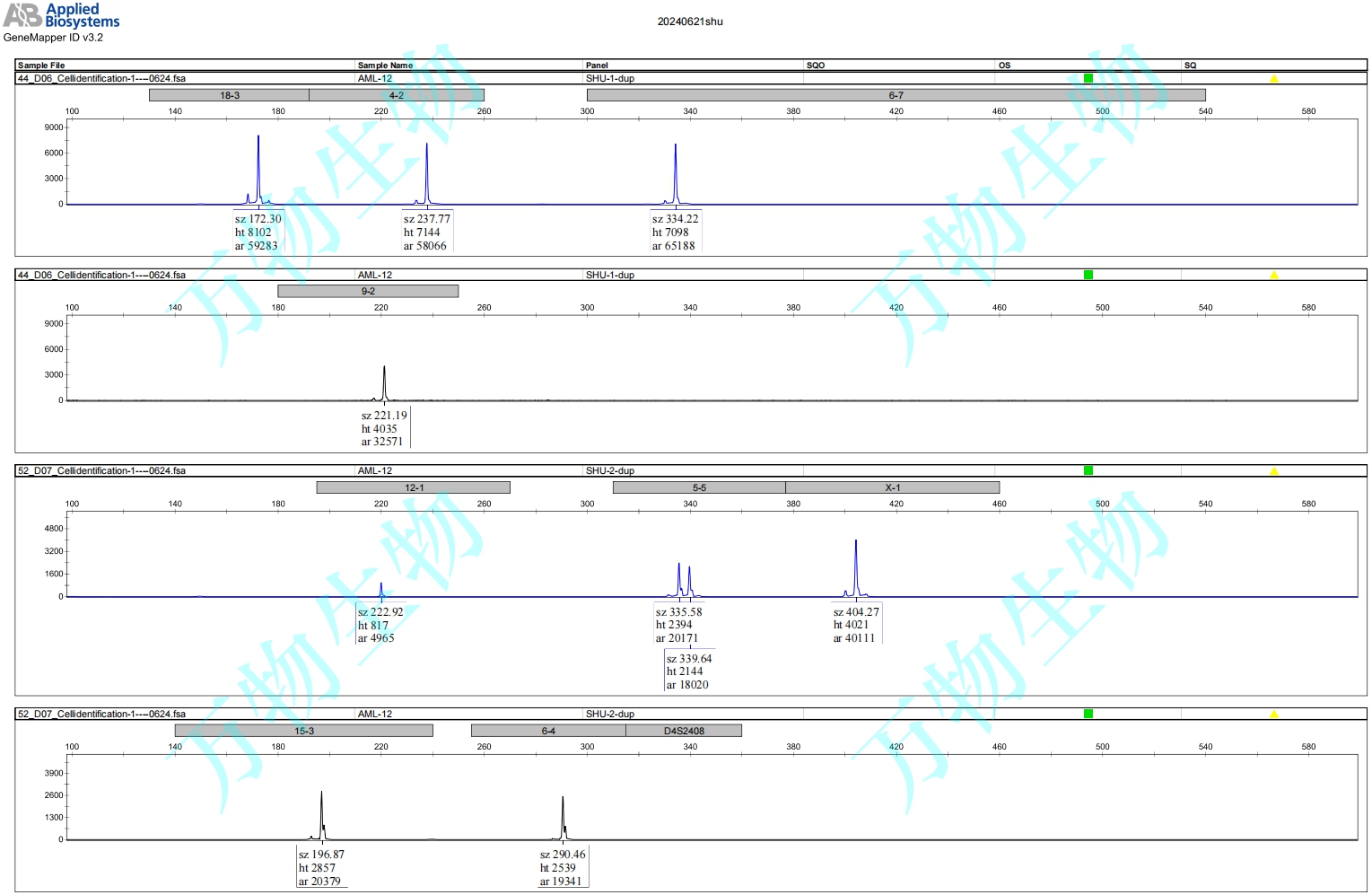Screen dimensions: 1372x895
Task: Select the 4-2 marker bar
Action: [x=396, y=95]
